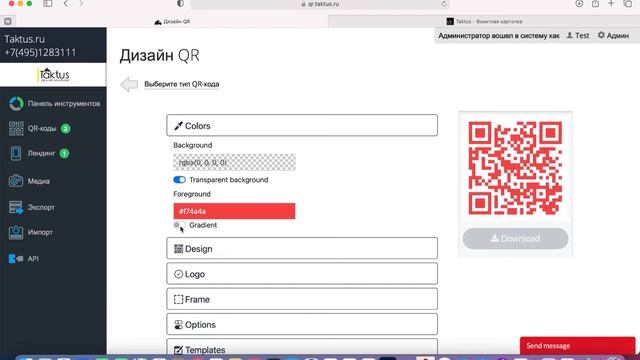Open Панель инструментов menu item
Viewport: 640px width, 360px height.
[64, 104]
